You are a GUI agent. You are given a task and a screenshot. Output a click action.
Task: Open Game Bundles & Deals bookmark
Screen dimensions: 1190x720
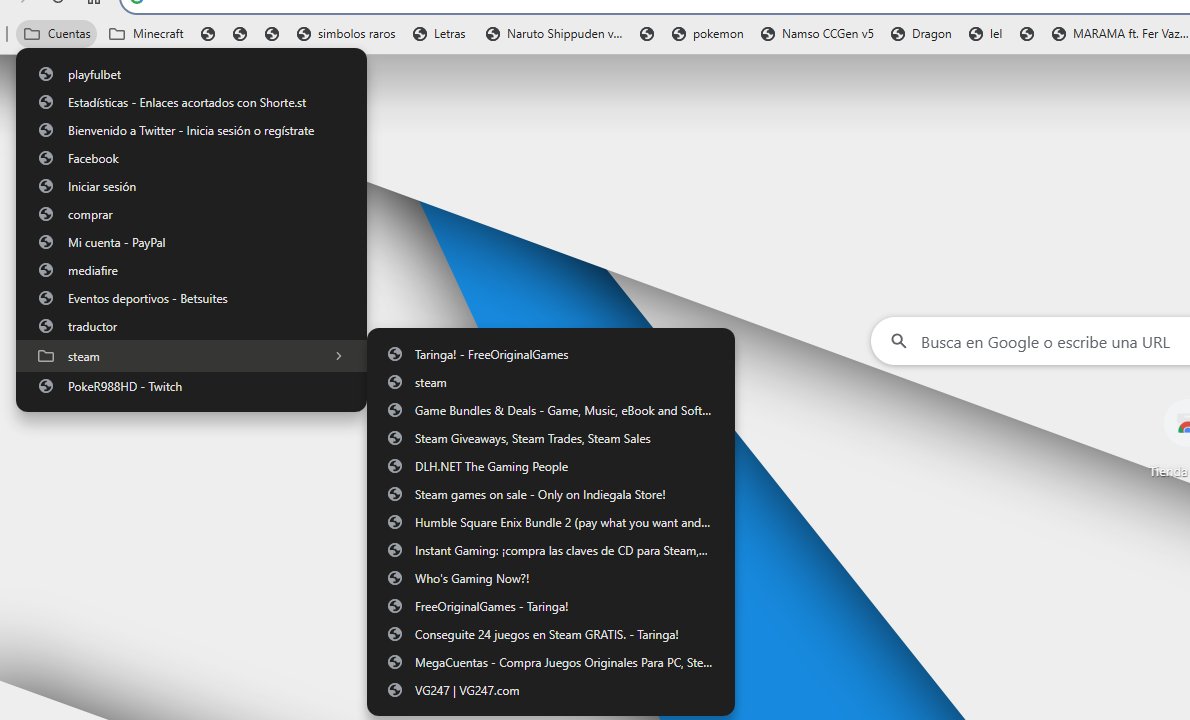[x=551, y=410]
